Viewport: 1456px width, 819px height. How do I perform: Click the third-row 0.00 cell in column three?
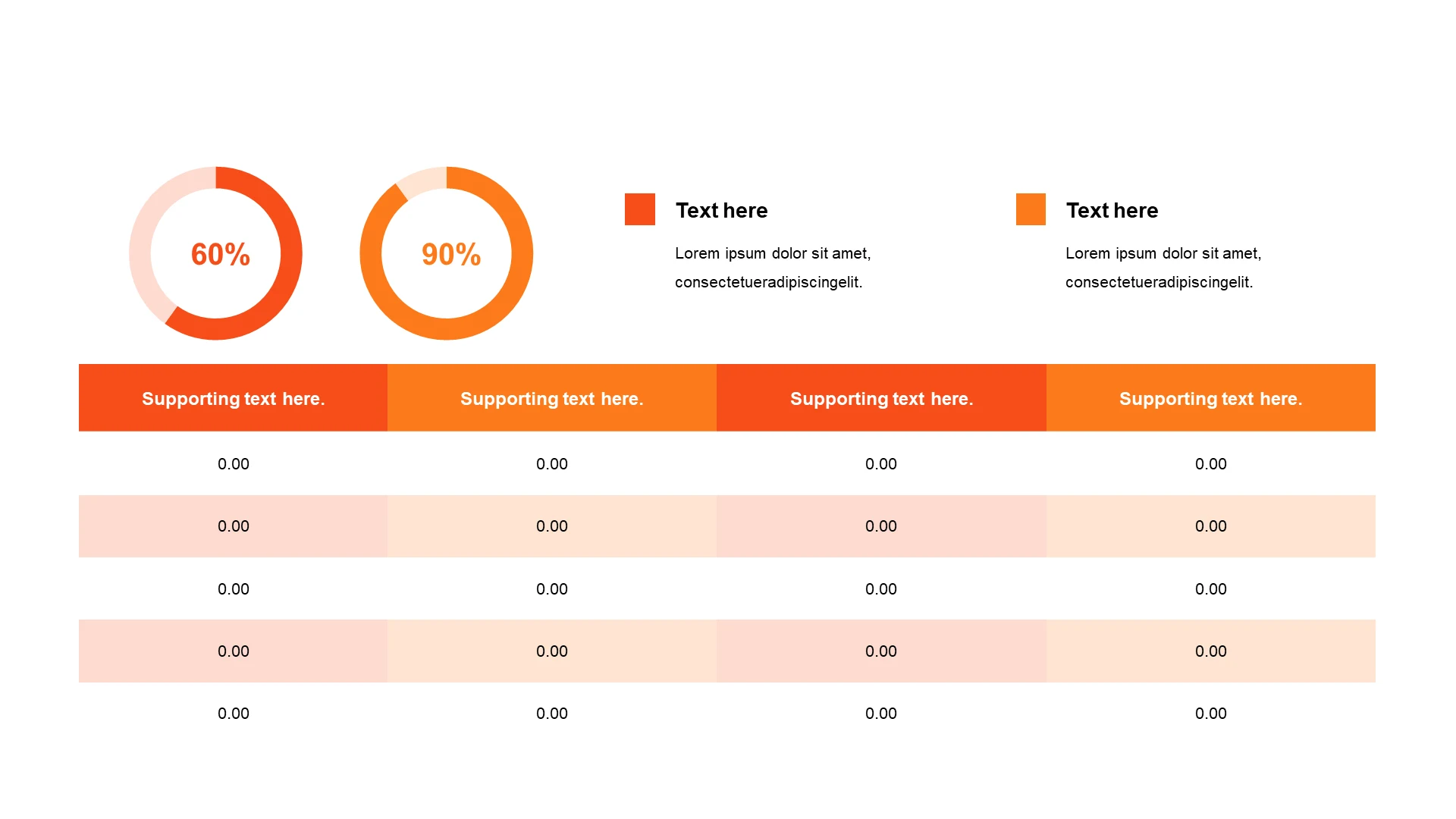[881, 589]
